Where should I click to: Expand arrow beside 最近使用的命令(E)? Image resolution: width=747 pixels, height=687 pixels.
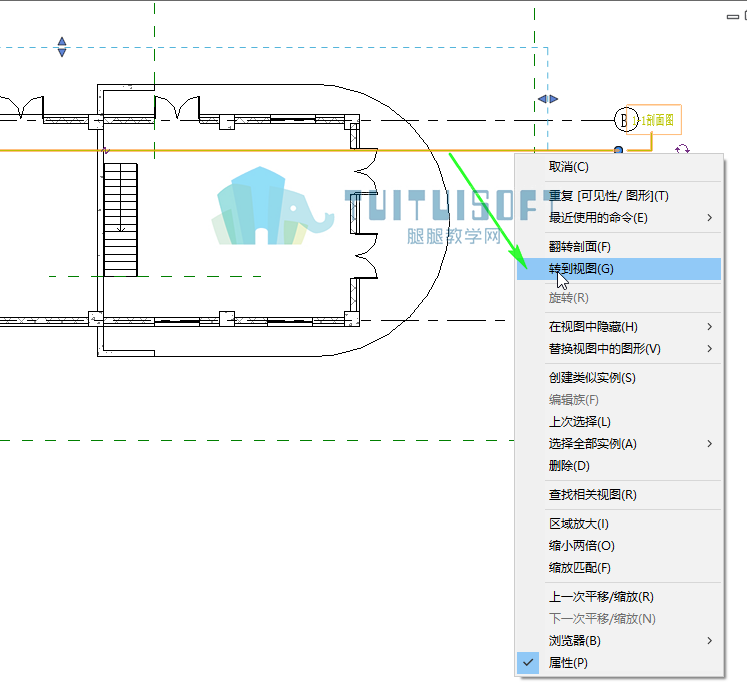click(709, 218)
